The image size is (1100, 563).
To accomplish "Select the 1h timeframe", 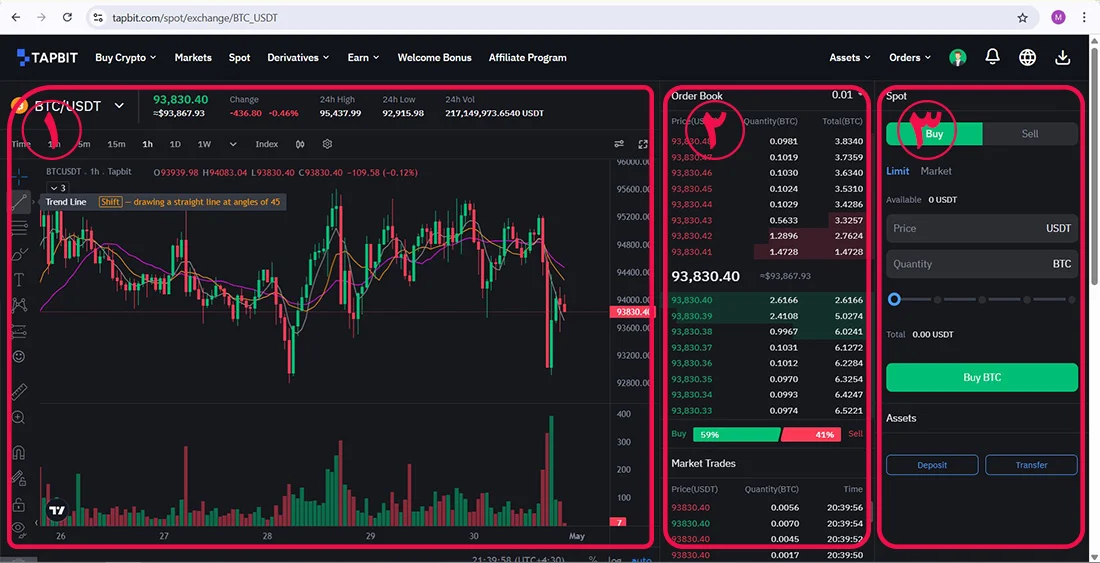I will point(147,144).
